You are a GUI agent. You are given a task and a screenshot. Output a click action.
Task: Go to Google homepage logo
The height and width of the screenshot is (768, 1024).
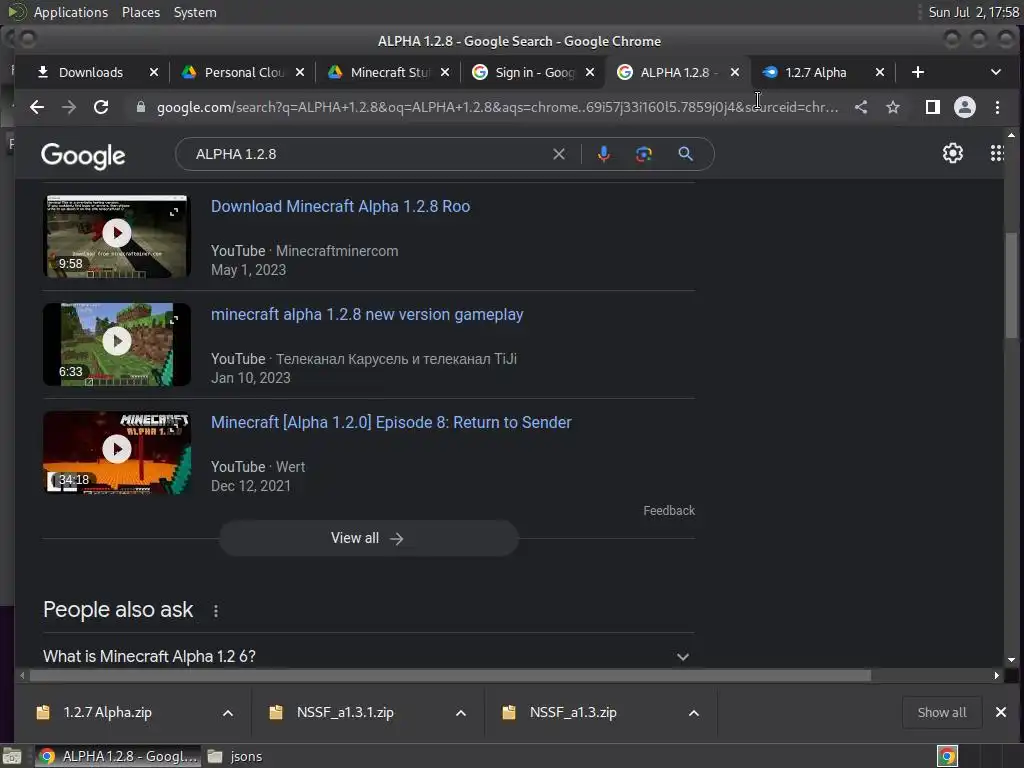coord(83,155)
